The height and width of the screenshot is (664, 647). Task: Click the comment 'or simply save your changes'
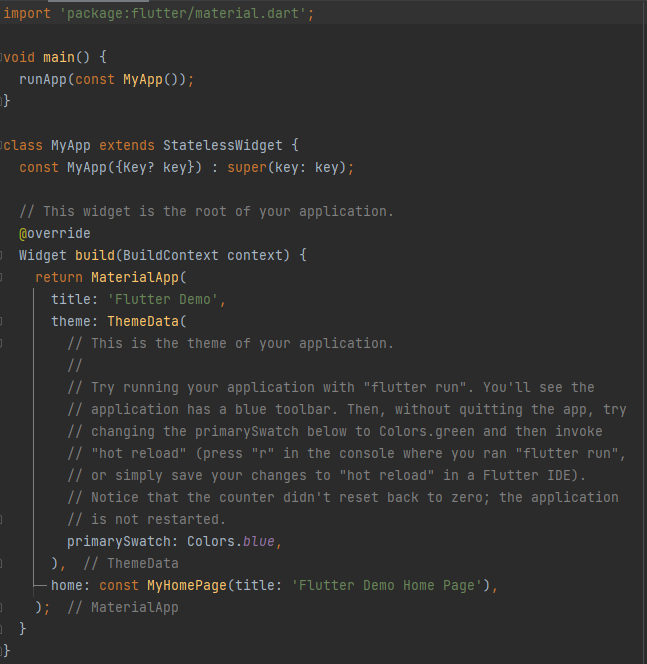(326, 476)
